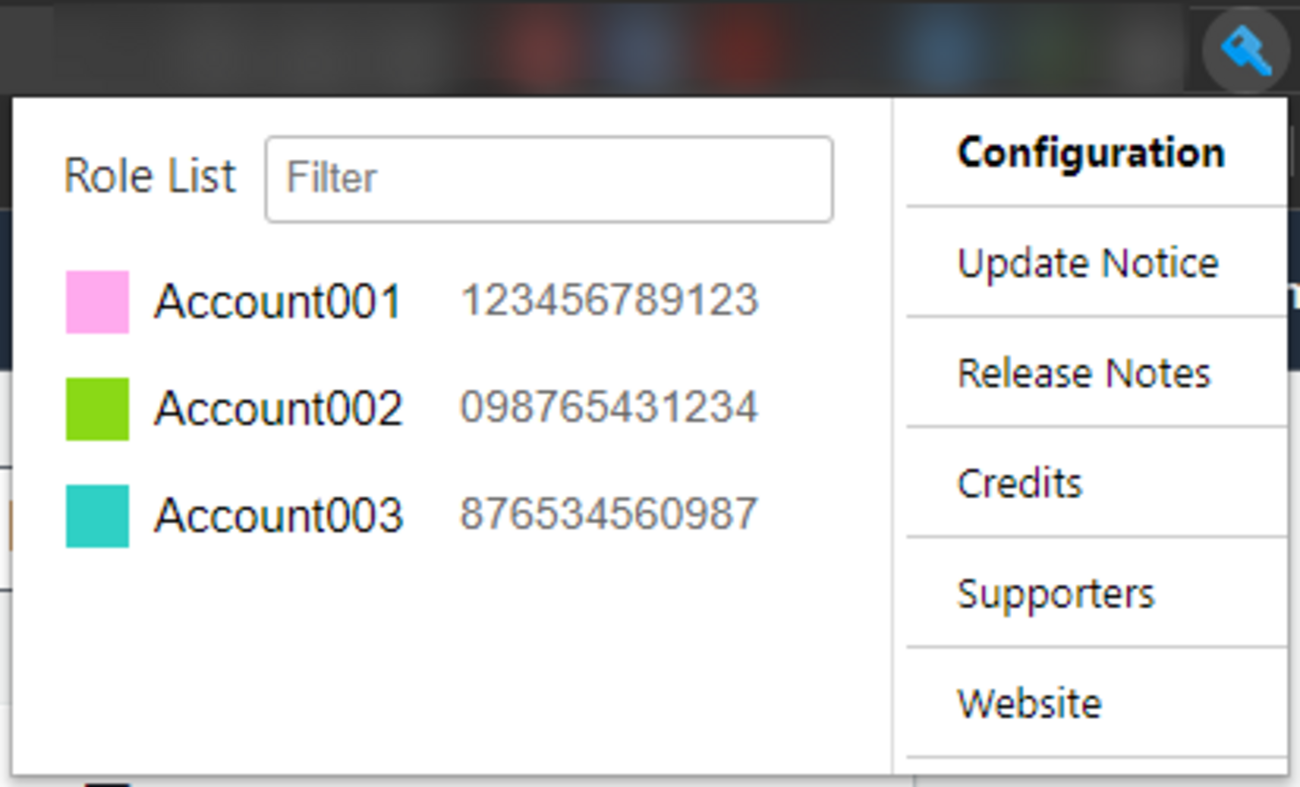Viewport: 1300px width, 787px height.
Task: View the Release Notes
Action: 1083,374
